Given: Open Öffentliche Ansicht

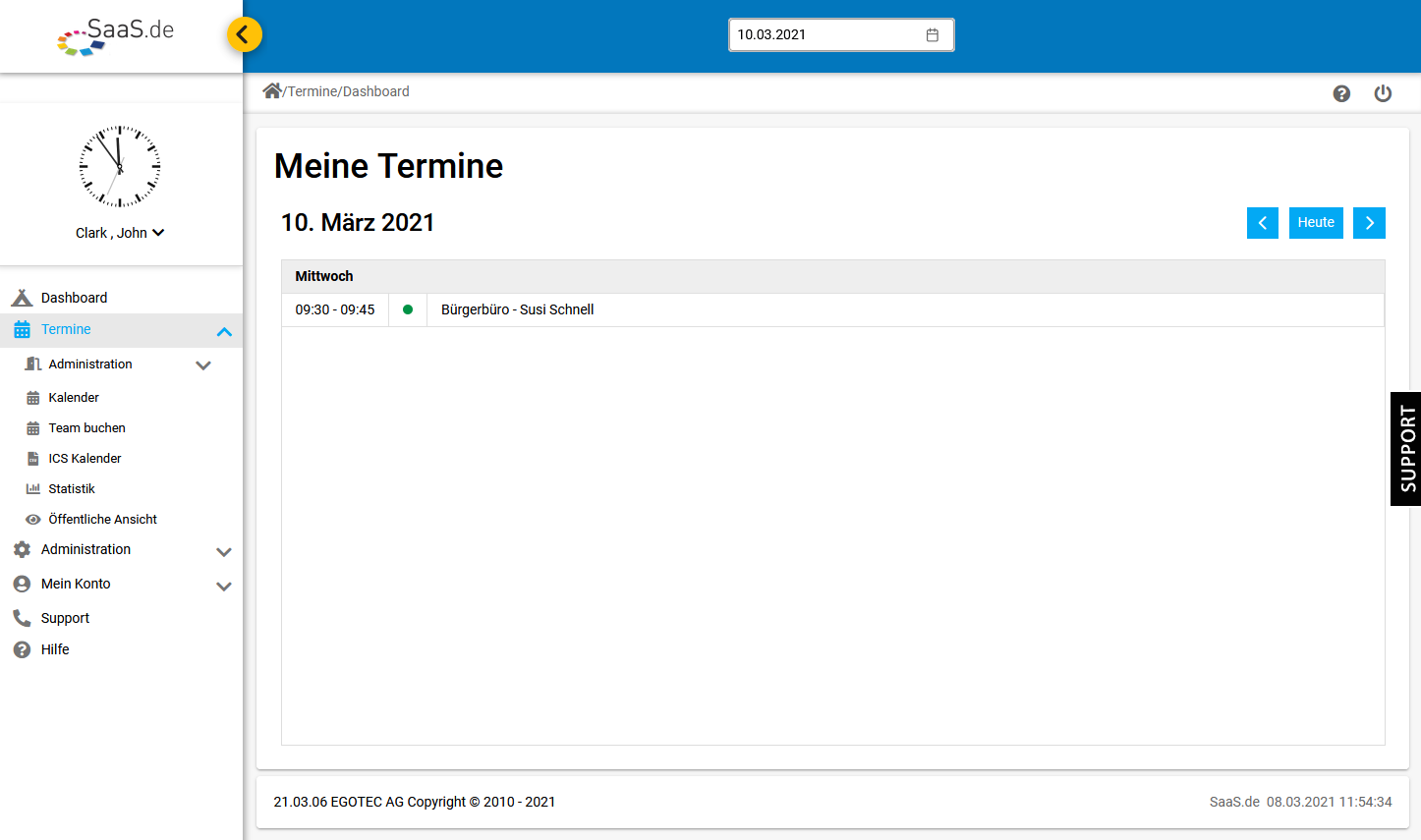Looking at the screenshot, I should (102, 519).
